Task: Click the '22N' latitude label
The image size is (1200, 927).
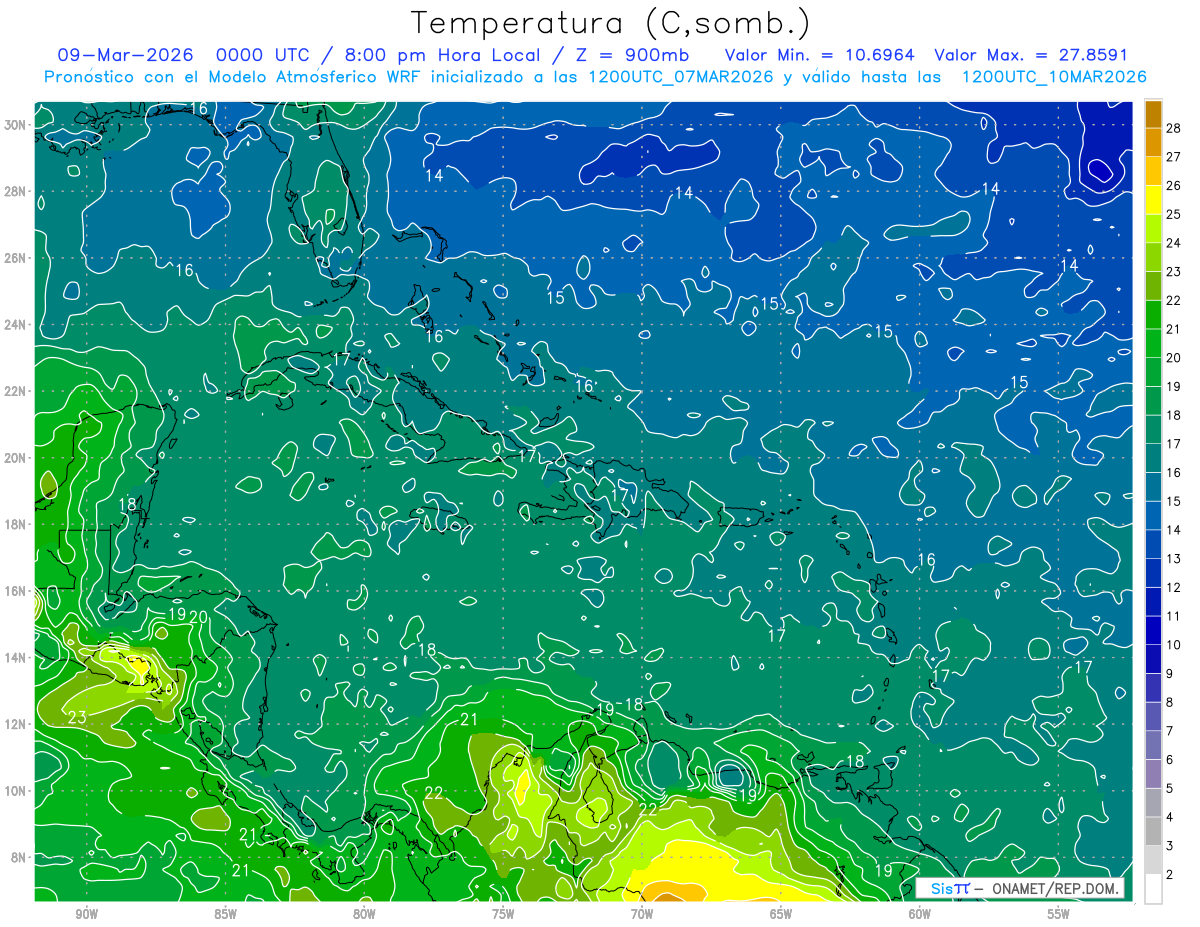Action: (x=16, y=391)
